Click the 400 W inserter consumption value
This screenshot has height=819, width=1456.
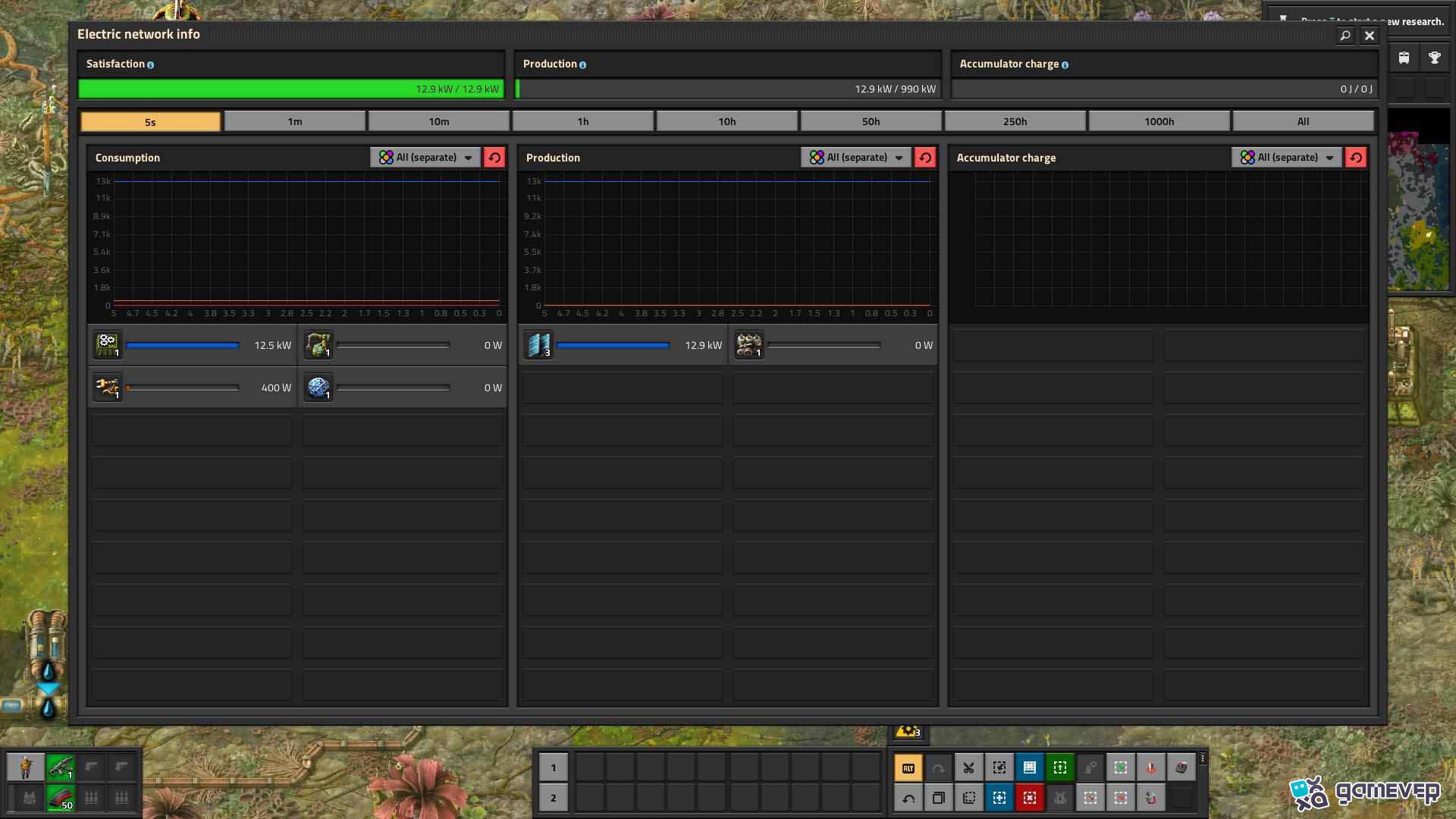[276, 388]
